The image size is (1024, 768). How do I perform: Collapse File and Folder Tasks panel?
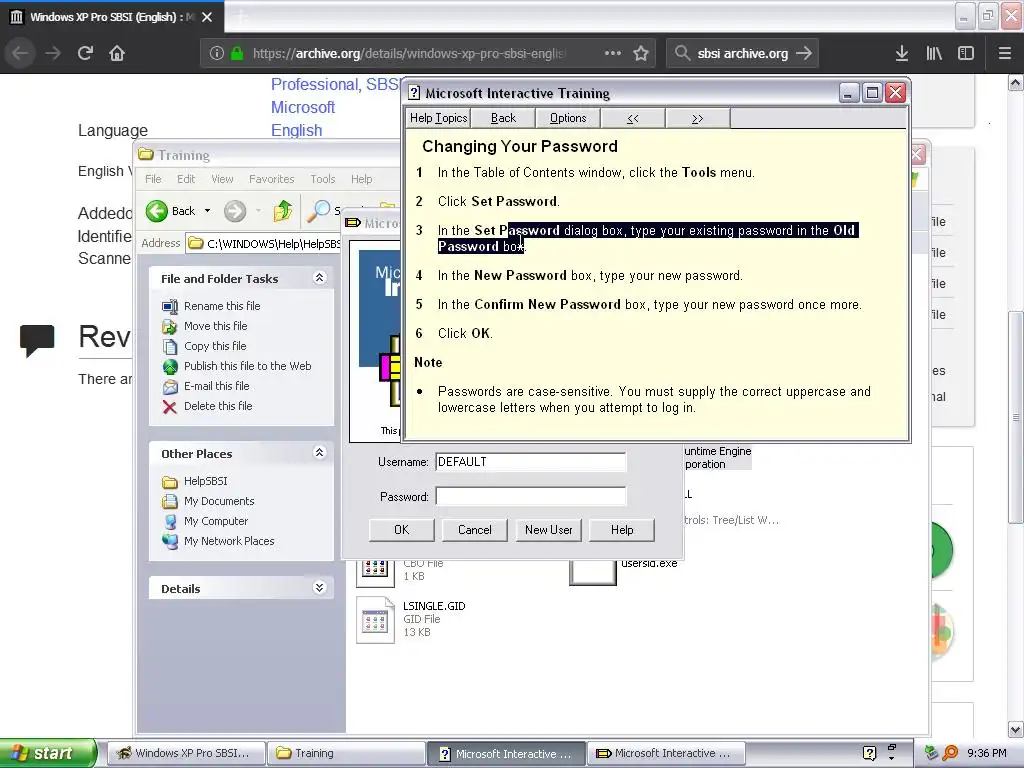pos(319,278)
